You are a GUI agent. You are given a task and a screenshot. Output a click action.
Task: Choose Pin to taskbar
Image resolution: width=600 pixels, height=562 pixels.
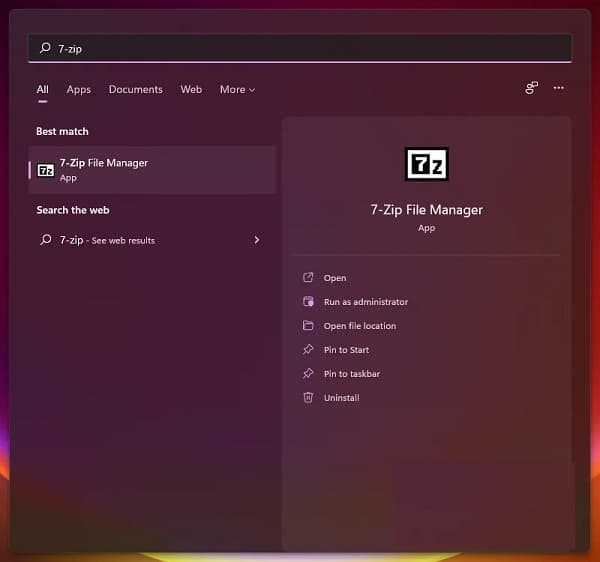point(352,374)
